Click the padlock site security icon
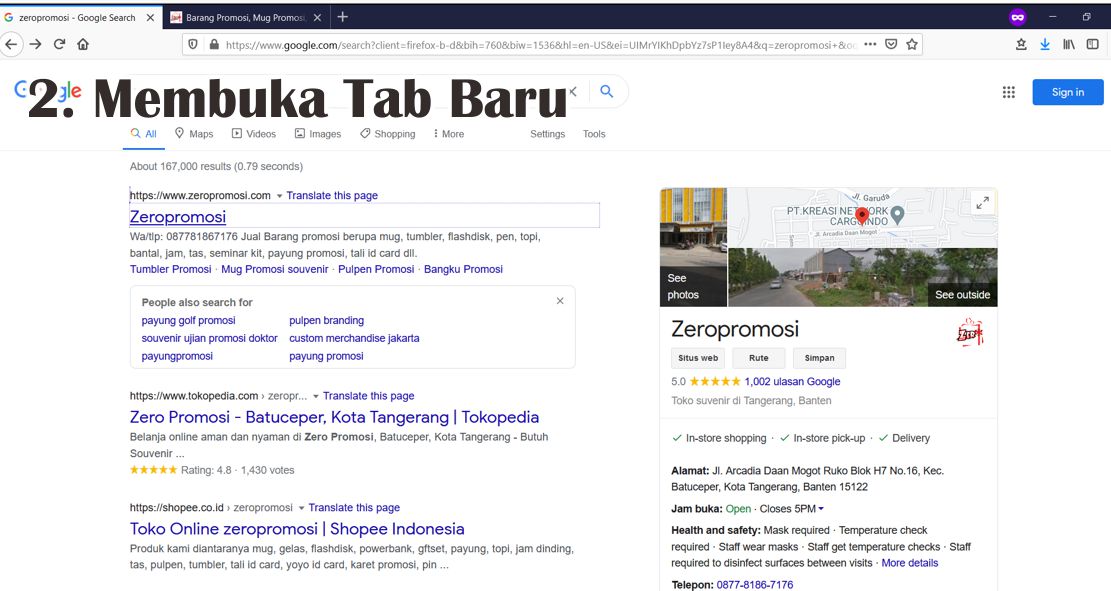Screen dimensions: 1111x591 (214, 44)
